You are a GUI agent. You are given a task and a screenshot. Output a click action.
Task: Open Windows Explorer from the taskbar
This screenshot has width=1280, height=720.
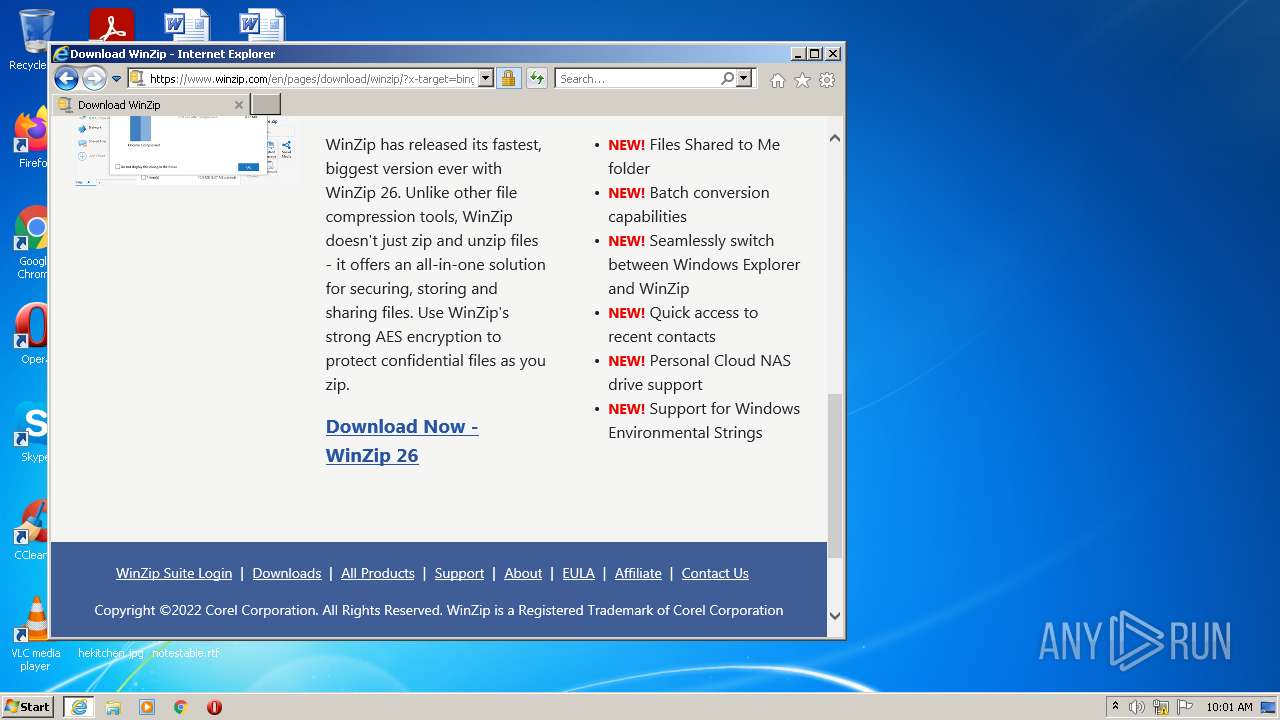click(x=113, y=707)
